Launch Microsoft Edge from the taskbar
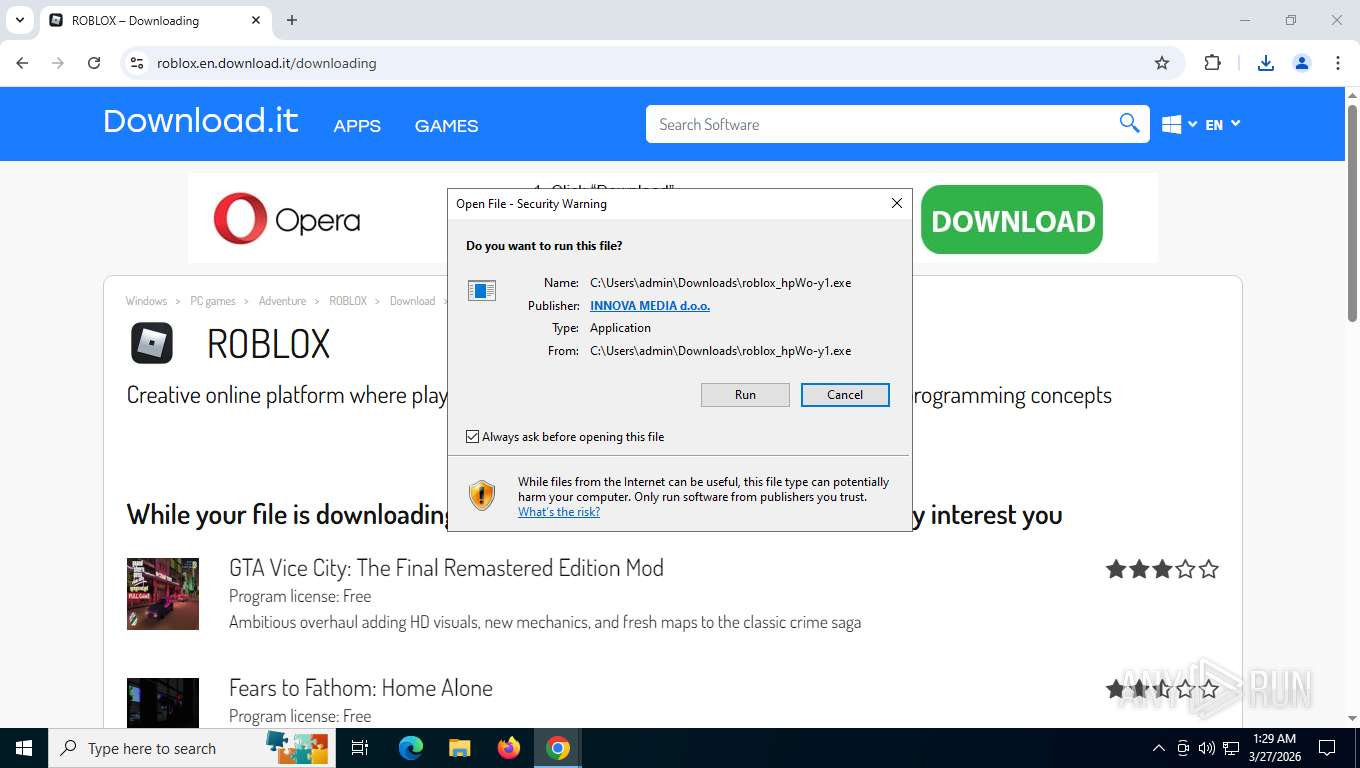Screen dimensions: 1360x768 pos(410,748)
